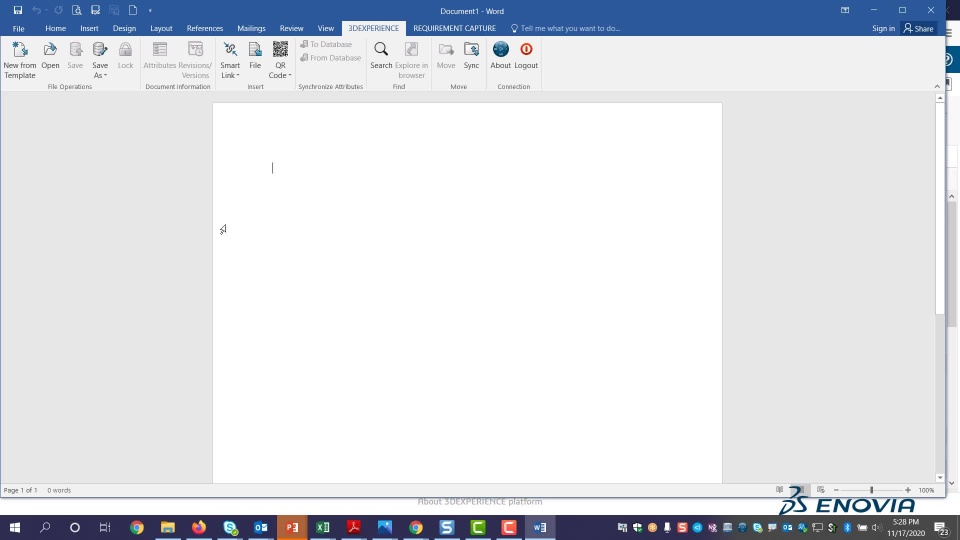The width and height of the screenshot is (960, 540).
Task: Click Revisions/Versions icon
Action: [195, 59]
